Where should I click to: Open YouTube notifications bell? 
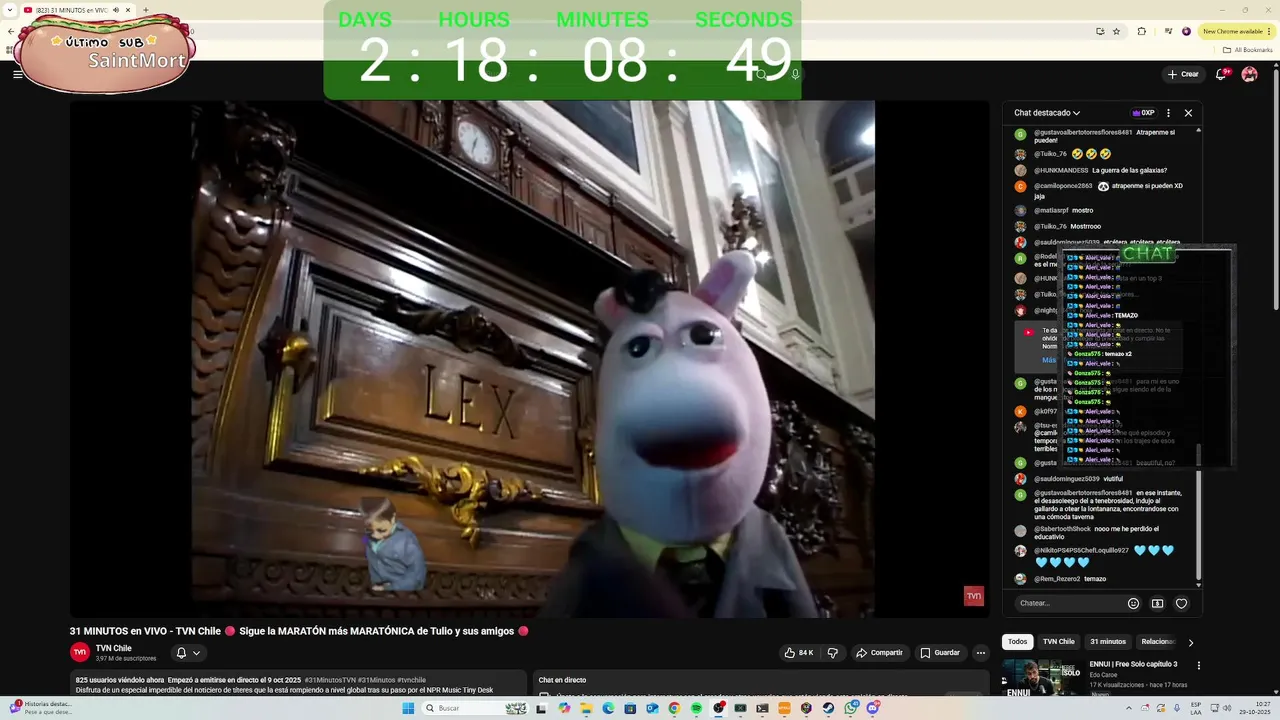pyautogui.click(x=1223, y=74)
